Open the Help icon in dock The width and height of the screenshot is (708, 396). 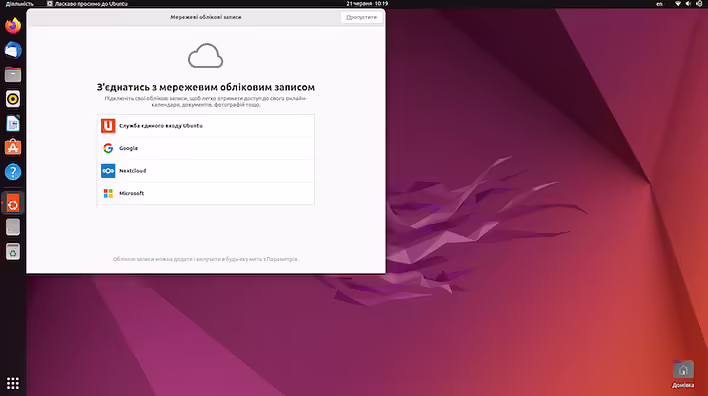[x=13, y=172]
